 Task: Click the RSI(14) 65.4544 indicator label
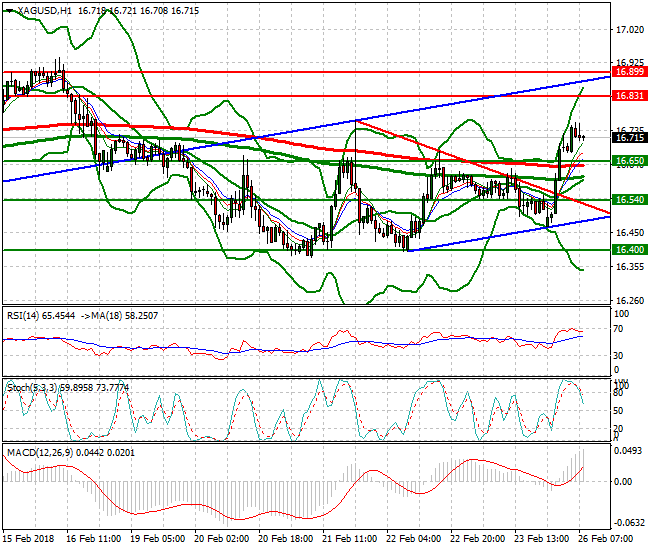click(x=41, y=316)
